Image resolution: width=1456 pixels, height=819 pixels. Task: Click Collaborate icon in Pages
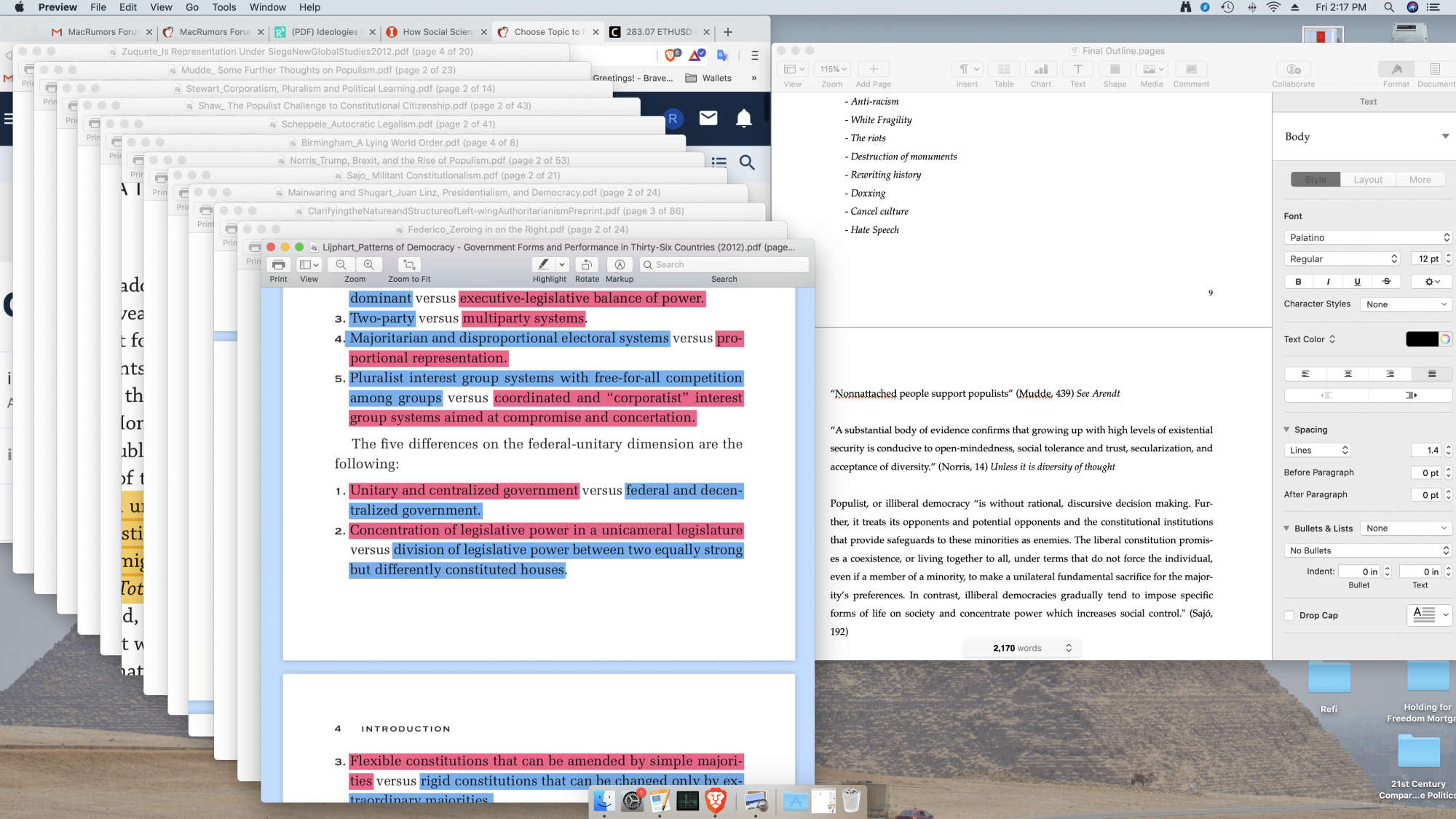[1294, 69]
